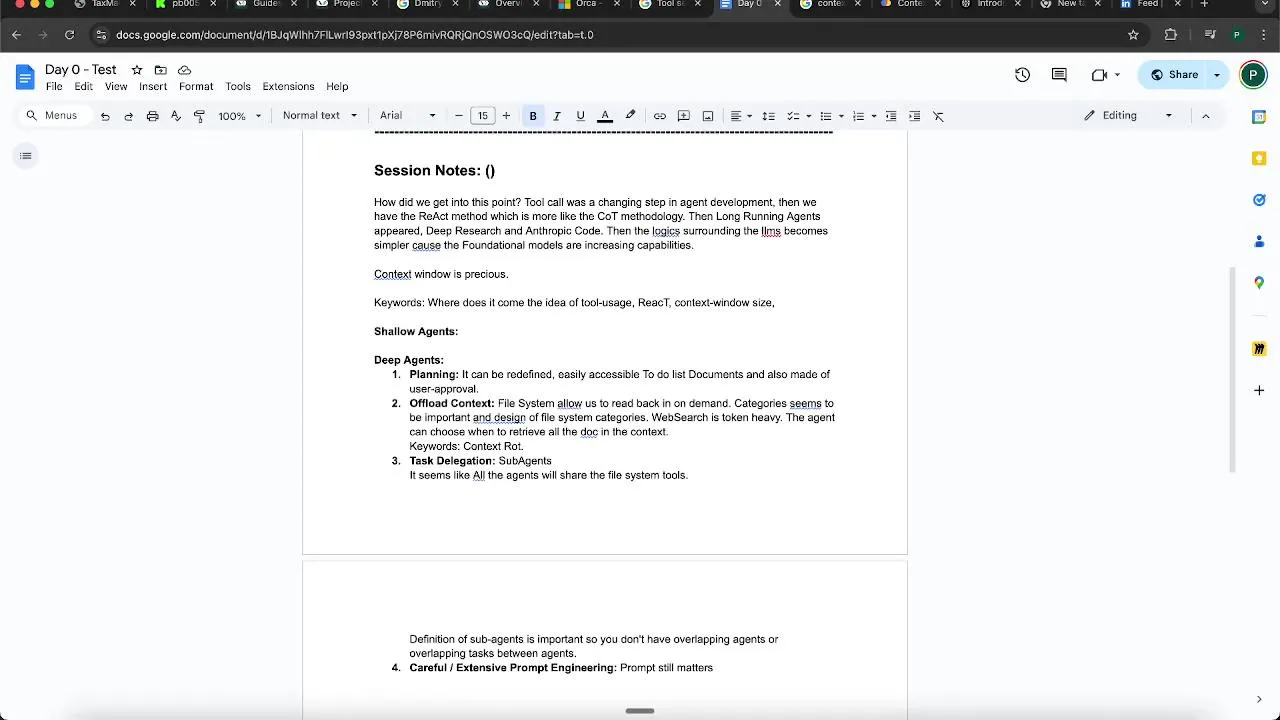The width and height of the screenshot is (1280, 720).
Task: Apply the numbered list icon
Action: 858,116
